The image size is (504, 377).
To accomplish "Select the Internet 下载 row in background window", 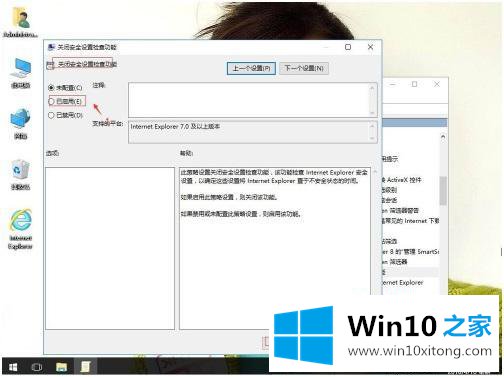I will pyautogui.click(x=410, y=221).
